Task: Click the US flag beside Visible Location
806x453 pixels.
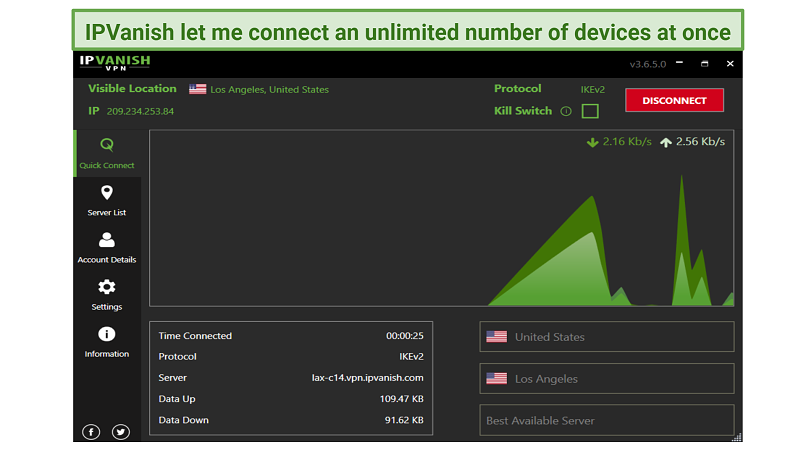Action: [197, 89]
